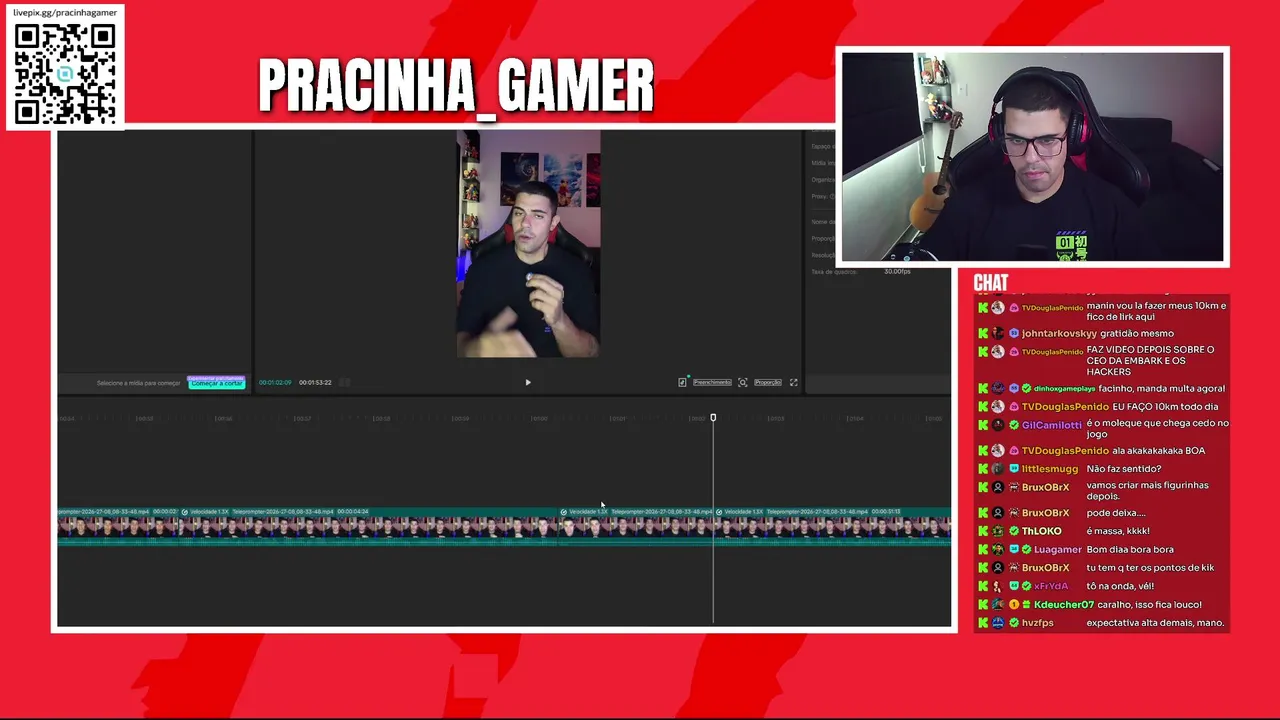The height and width of the screenshot is (720, 1280).
Task: Click username 'johntarkovskyy' in chat
Action: point(1059,333)
